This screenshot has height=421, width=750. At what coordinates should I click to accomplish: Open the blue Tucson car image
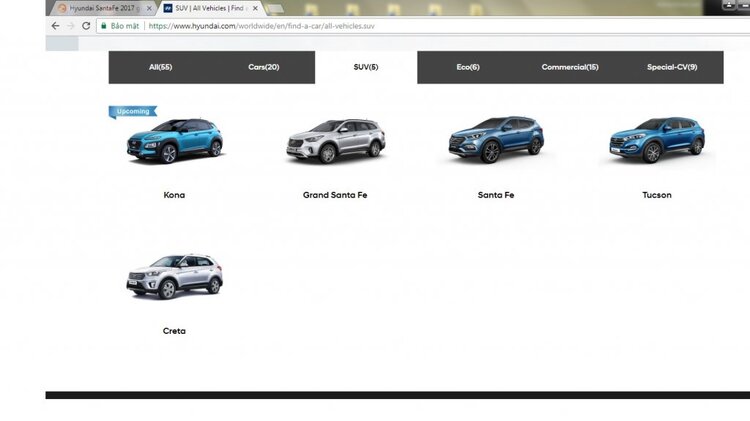(657, 140)
